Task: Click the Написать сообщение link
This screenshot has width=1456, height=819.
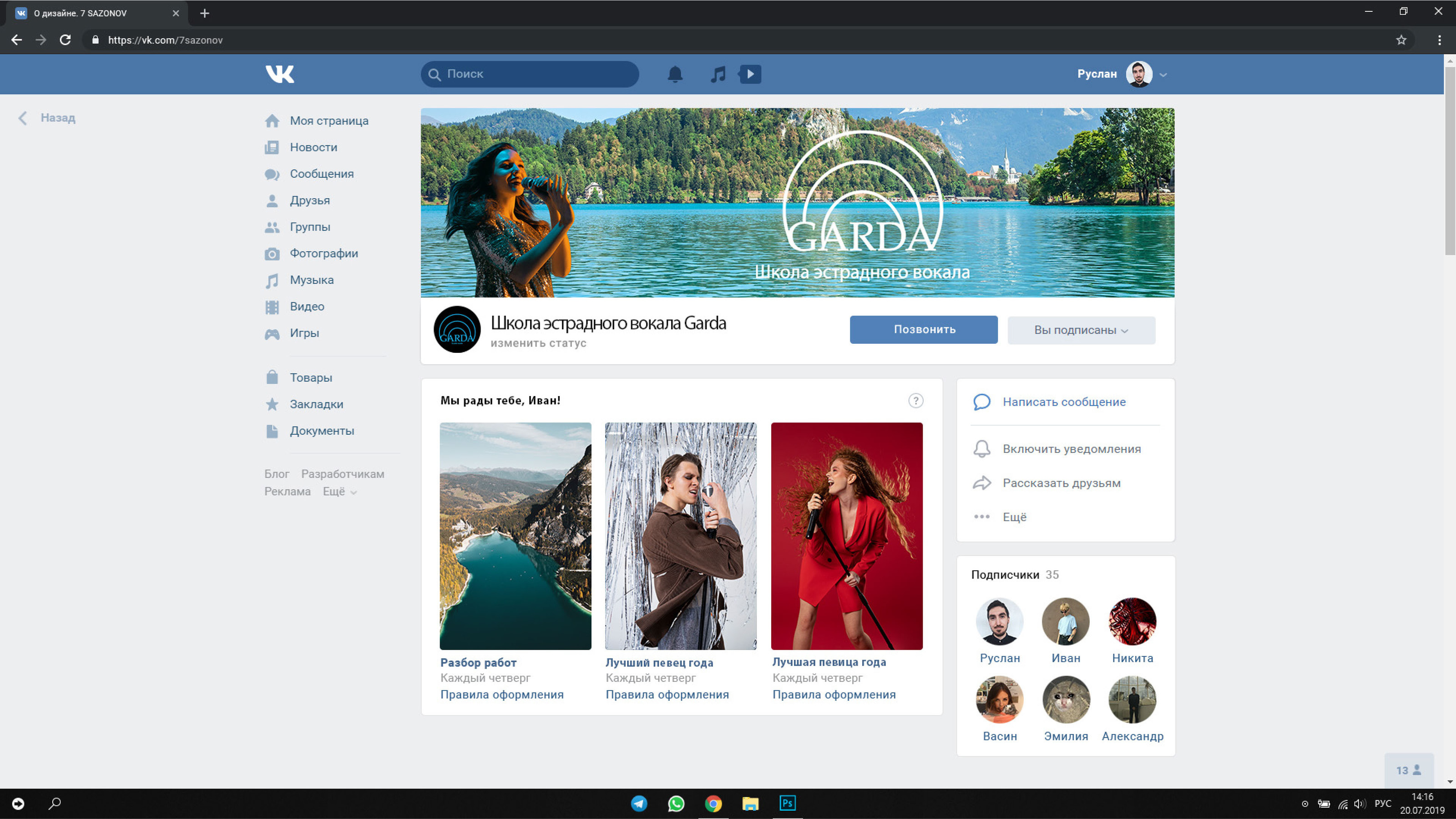Action: point(1064,402)
